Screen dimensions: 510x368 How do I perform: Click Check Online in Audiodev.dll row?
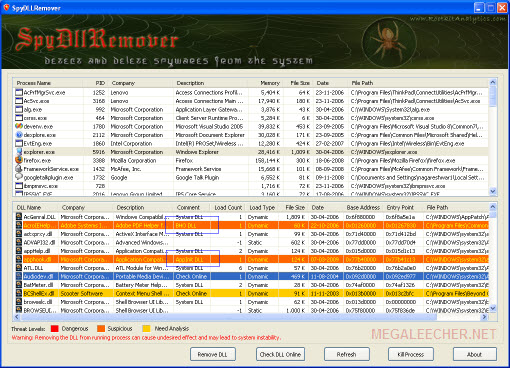(192, 276)
